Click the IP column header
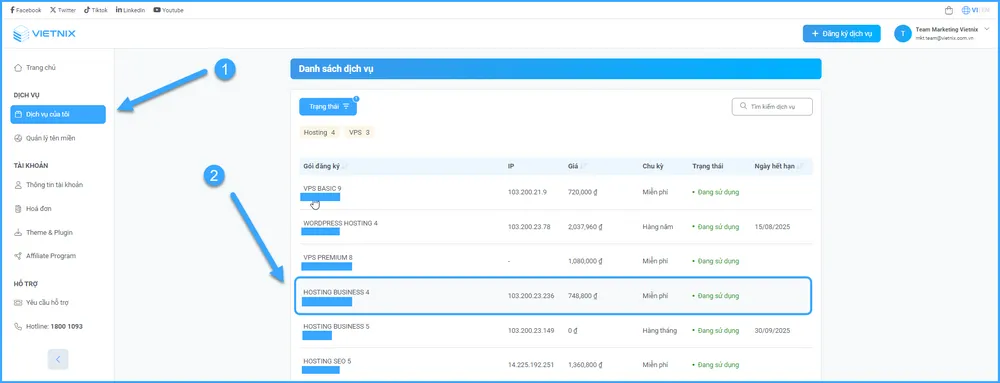Screen dimensions: 1000x383 (x=511, y=166)
